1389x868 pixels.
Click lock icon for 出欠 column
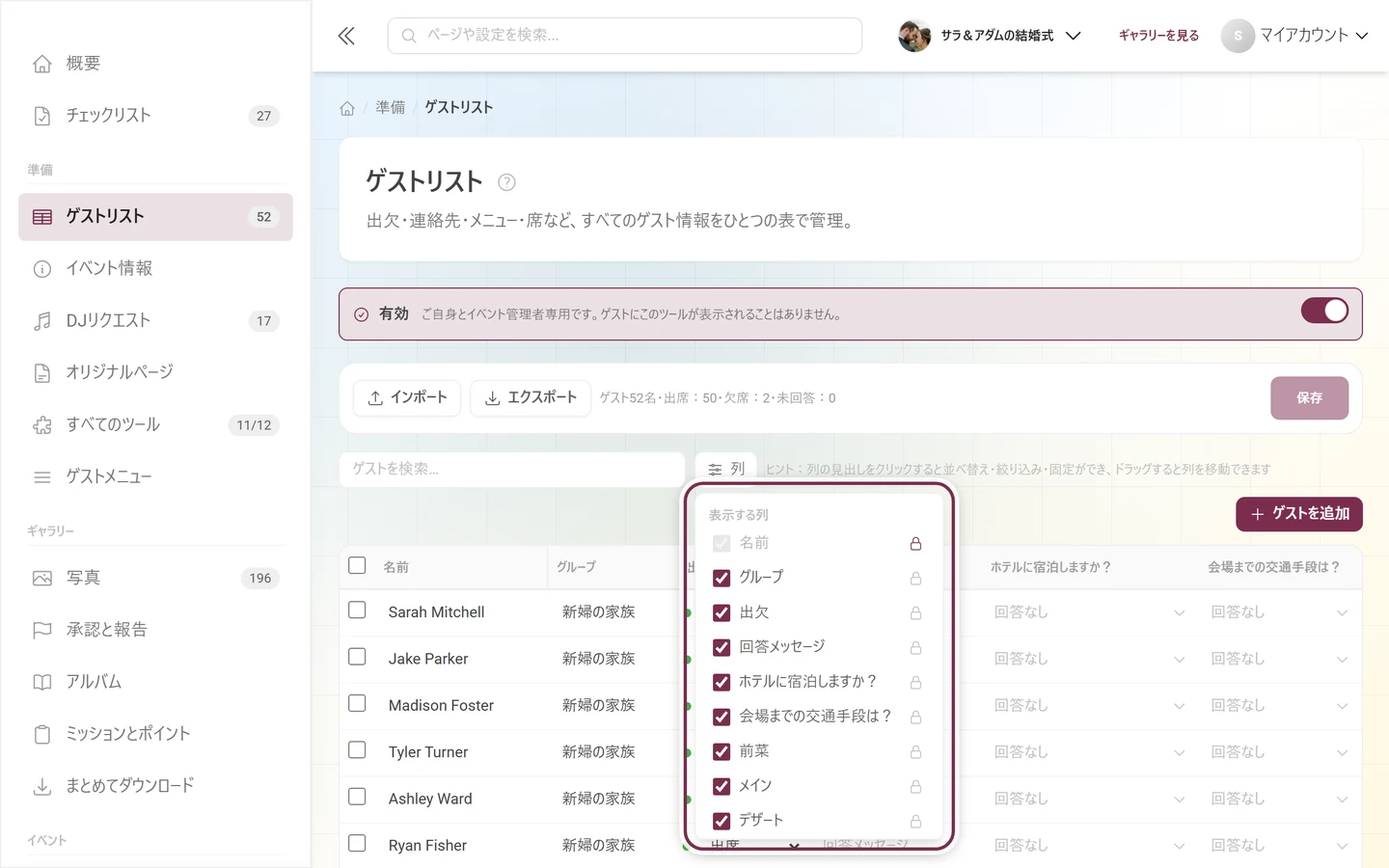(x=915, y=613)
